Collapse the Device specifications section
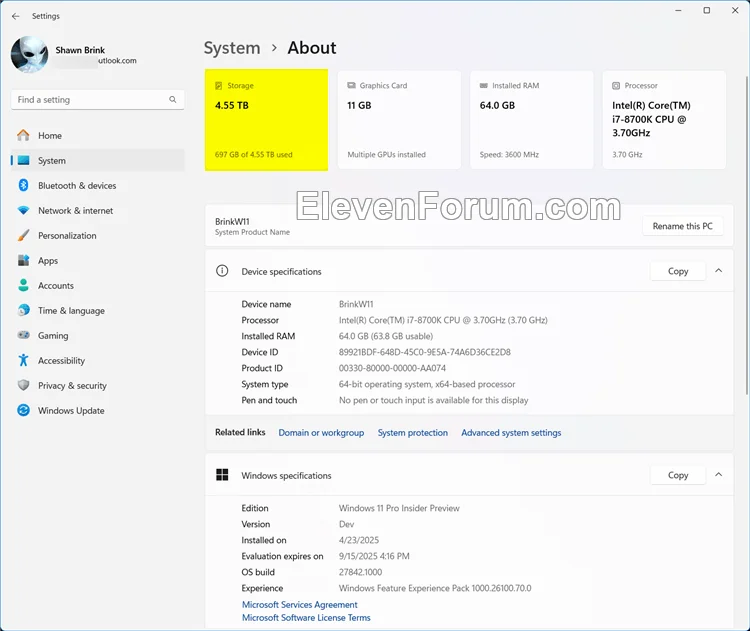 (x=718, y=271)
